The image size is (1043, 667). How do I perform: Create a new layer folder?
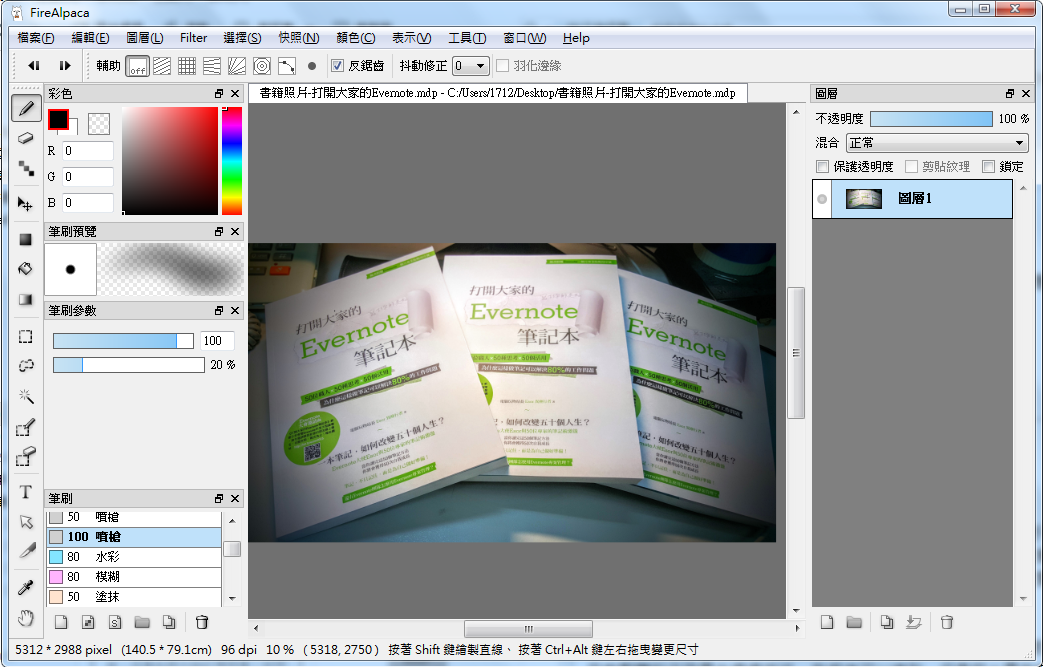pos(854,622)
